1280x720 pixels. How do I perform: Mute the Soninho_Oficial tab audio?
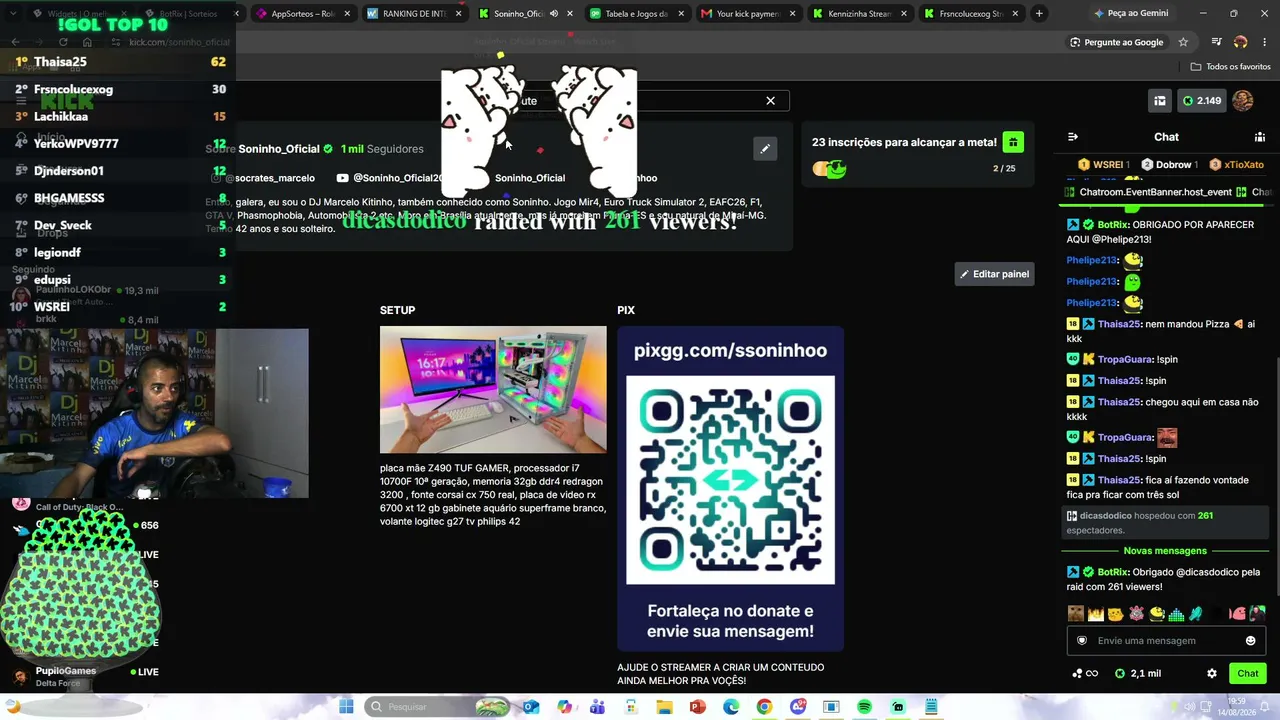(554, 14)
